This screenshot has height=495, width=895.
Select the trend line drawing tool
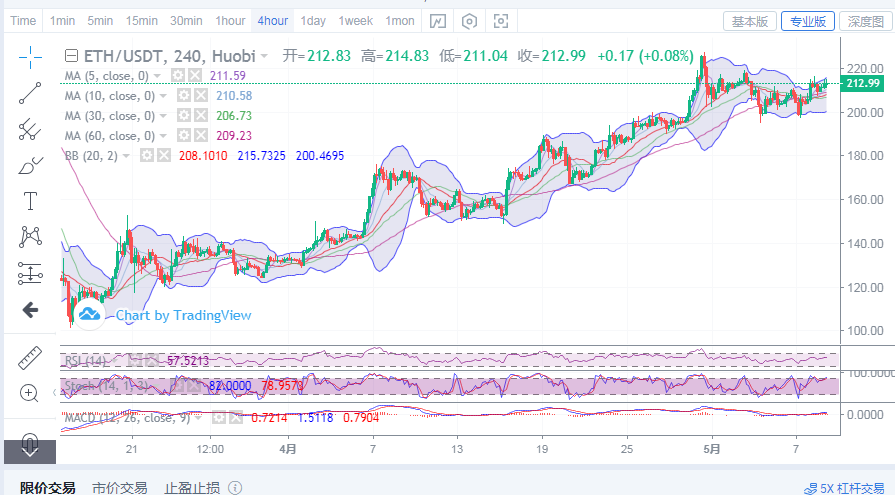(30, 92)
